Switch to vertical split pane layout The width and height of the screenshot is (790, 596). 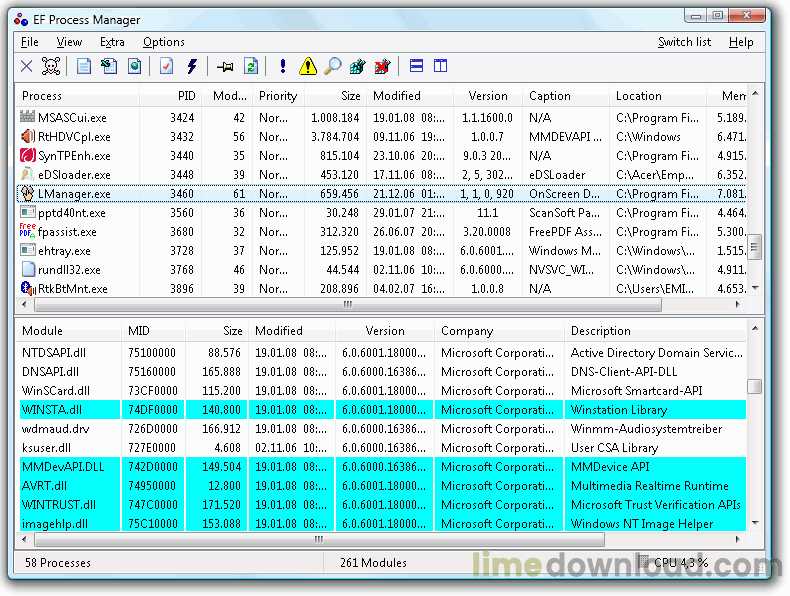coord(440,67)
